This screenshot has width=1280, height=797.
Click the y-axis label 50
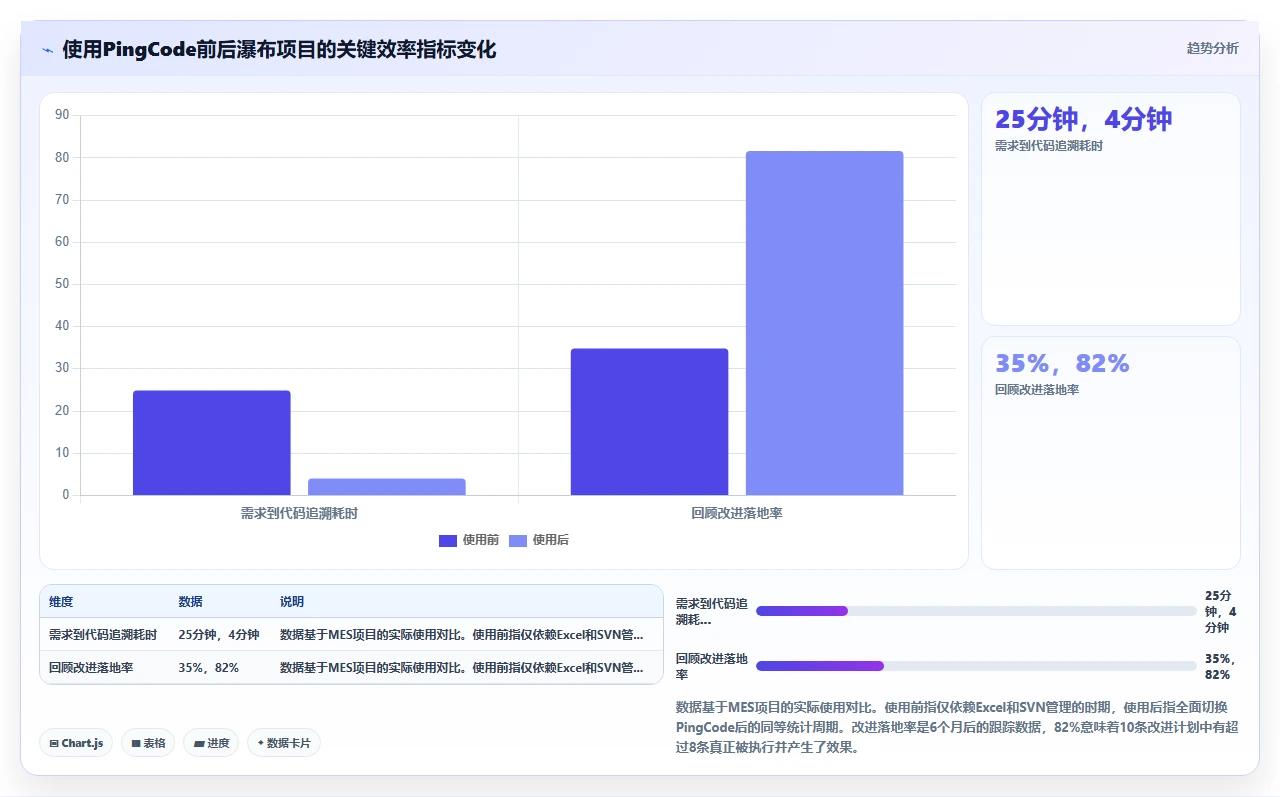(62, 284)
